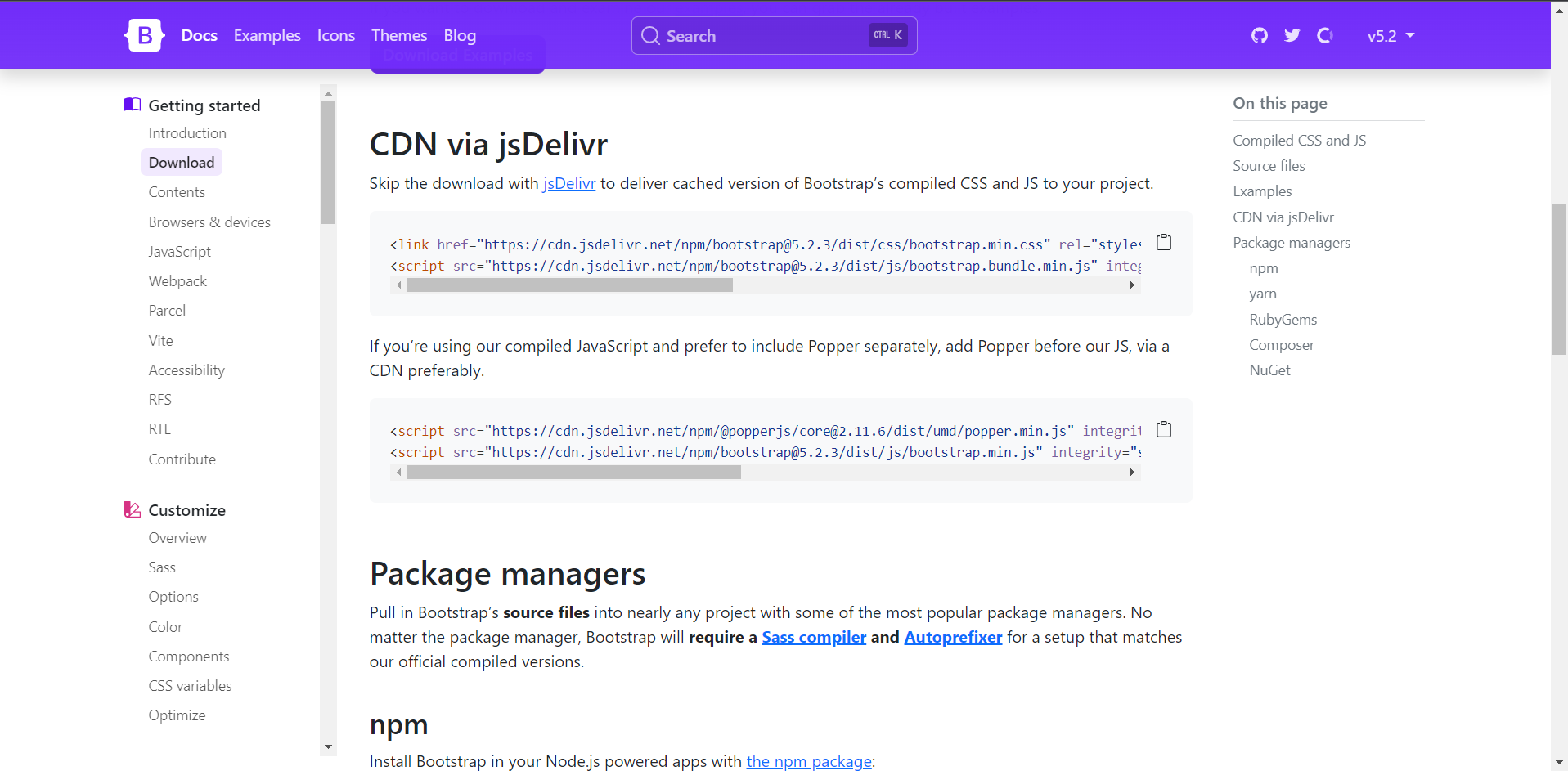This screenshot has width=1568, height=771.
Task: Click the Package managers heading
Action: [x=507, y=574]
